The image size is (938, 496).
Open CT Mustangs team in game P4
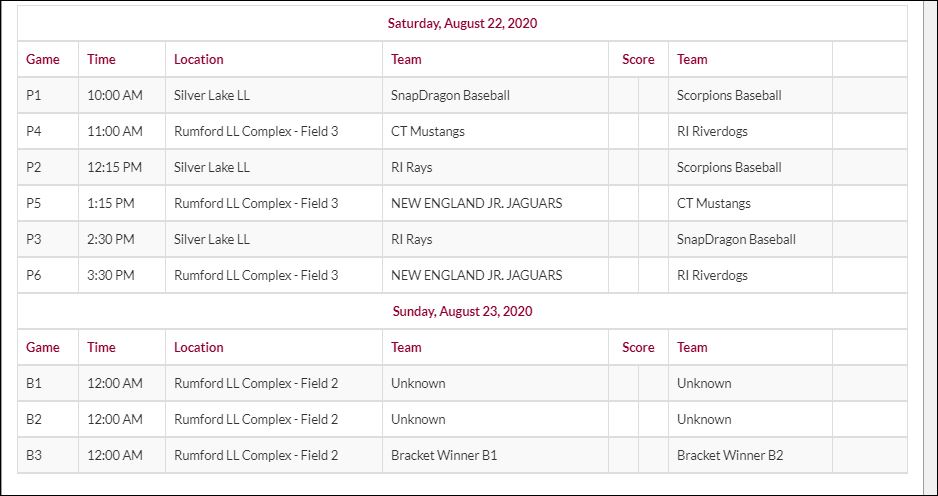(x=427, y=131)
